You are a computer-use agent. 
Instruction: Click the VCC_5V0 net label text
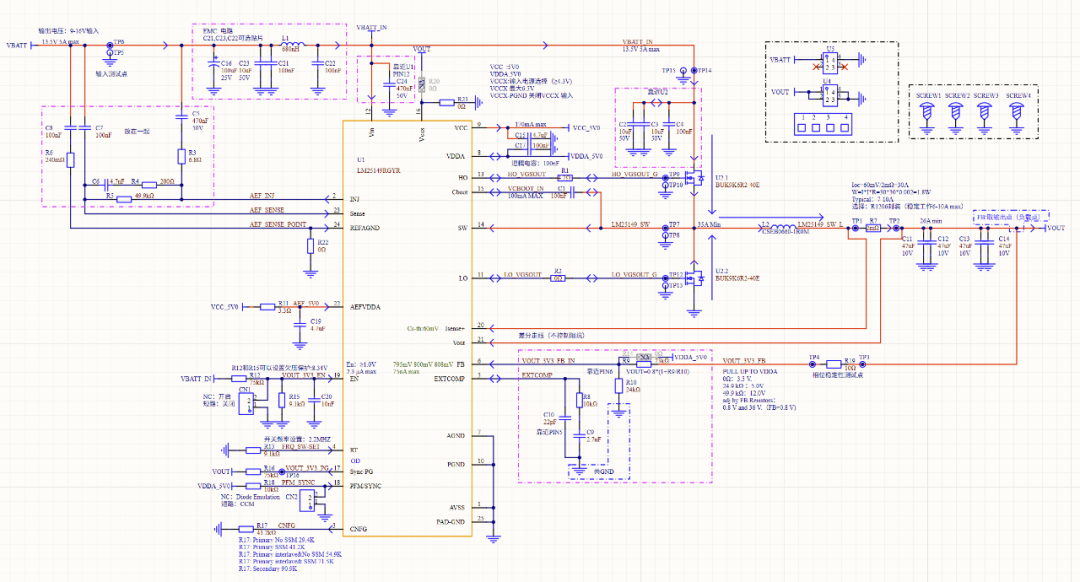point(585,128)
